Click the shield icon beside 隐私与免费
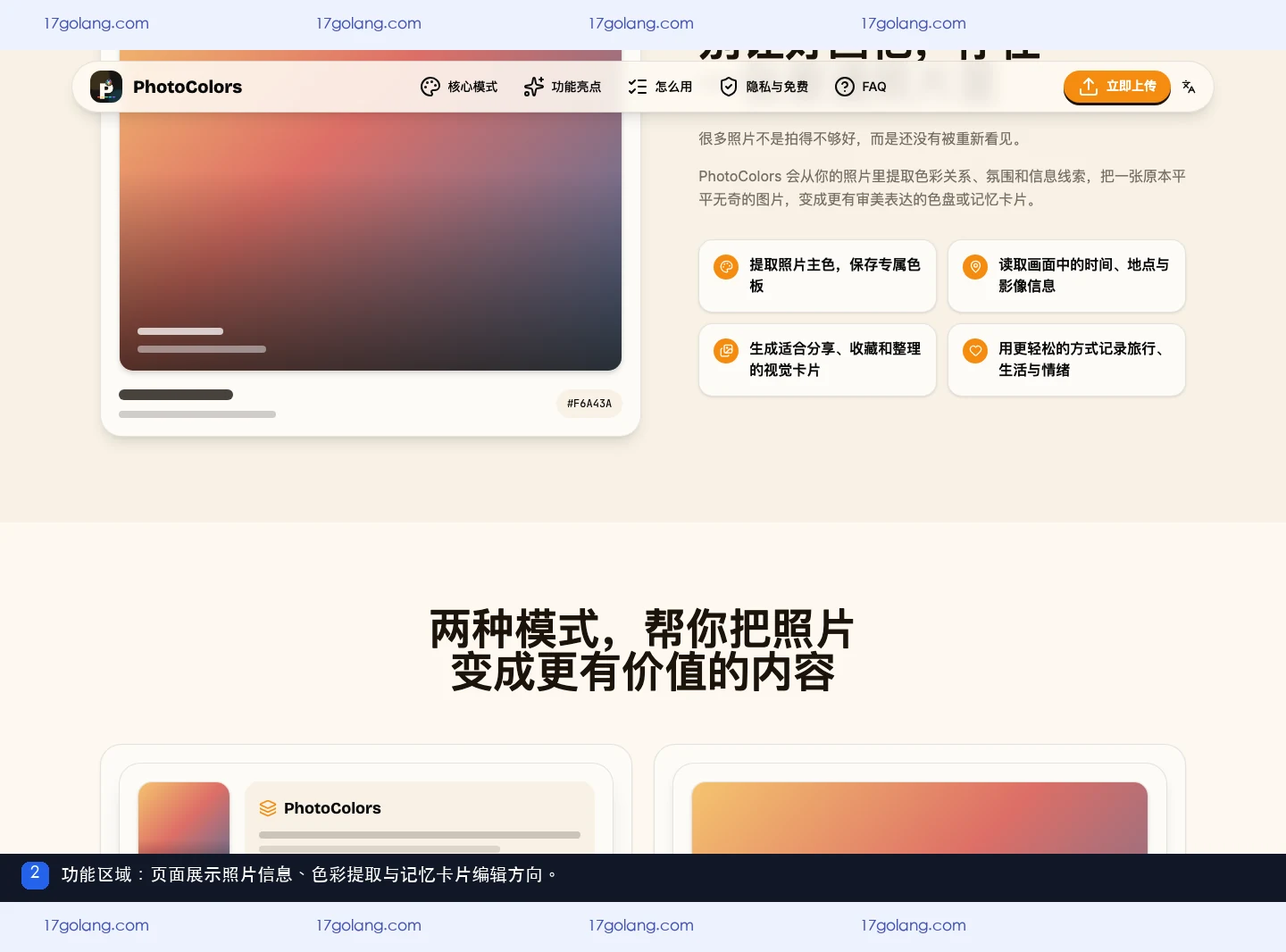This screenshot has height=952, width=1286. (x=729, y=87)
